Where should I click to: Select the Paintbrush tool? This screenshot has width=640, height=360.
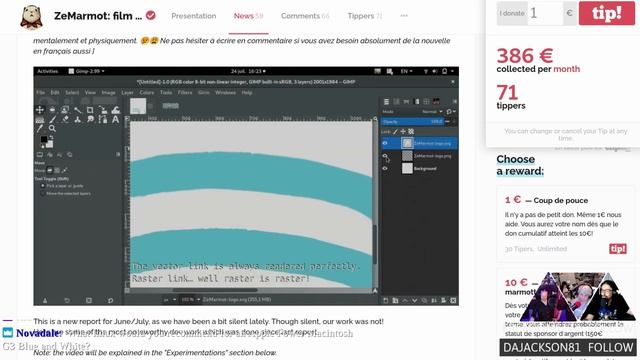52,119
